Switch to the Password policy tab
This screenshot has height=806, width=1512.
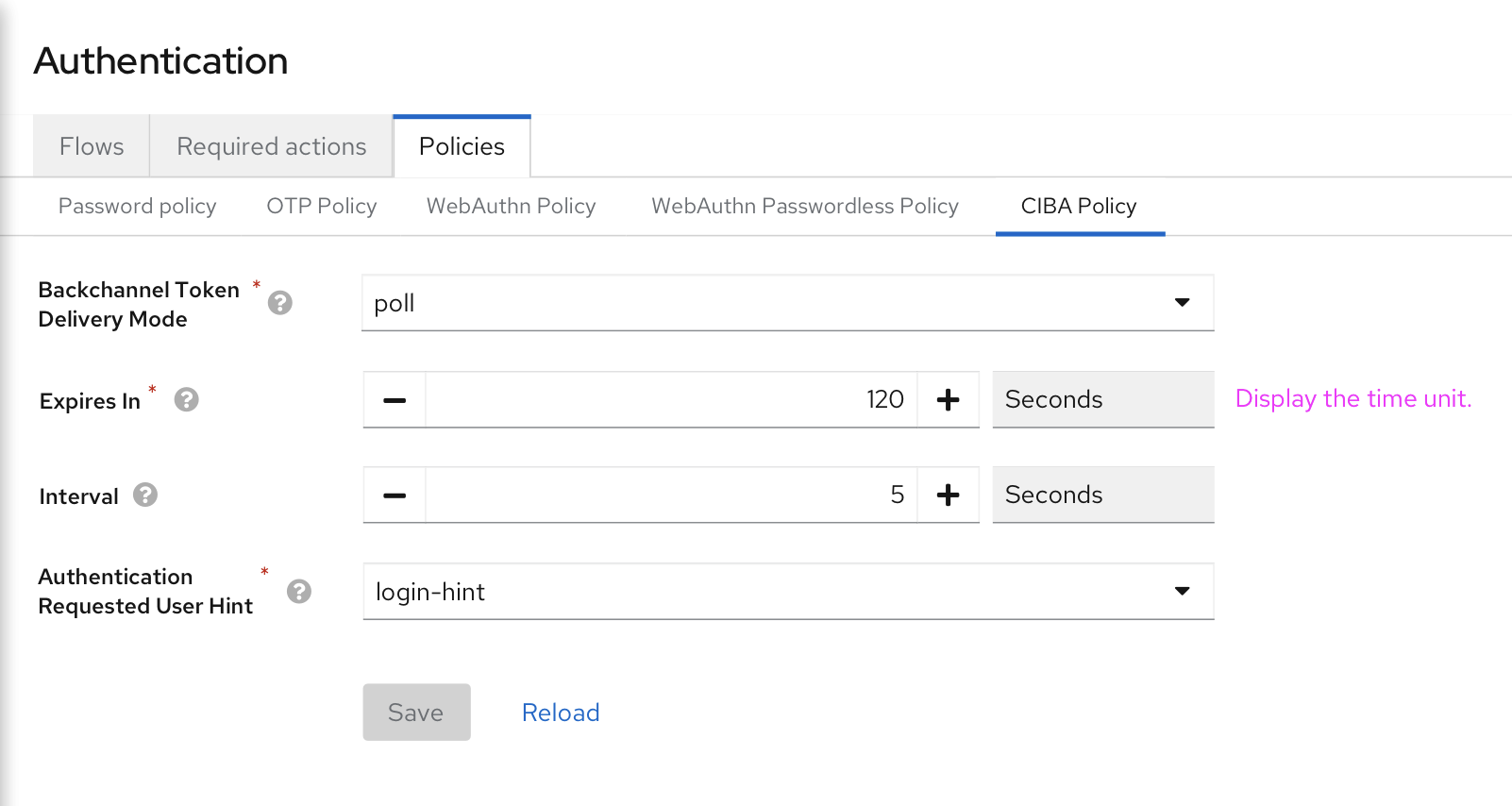[137, 206]
